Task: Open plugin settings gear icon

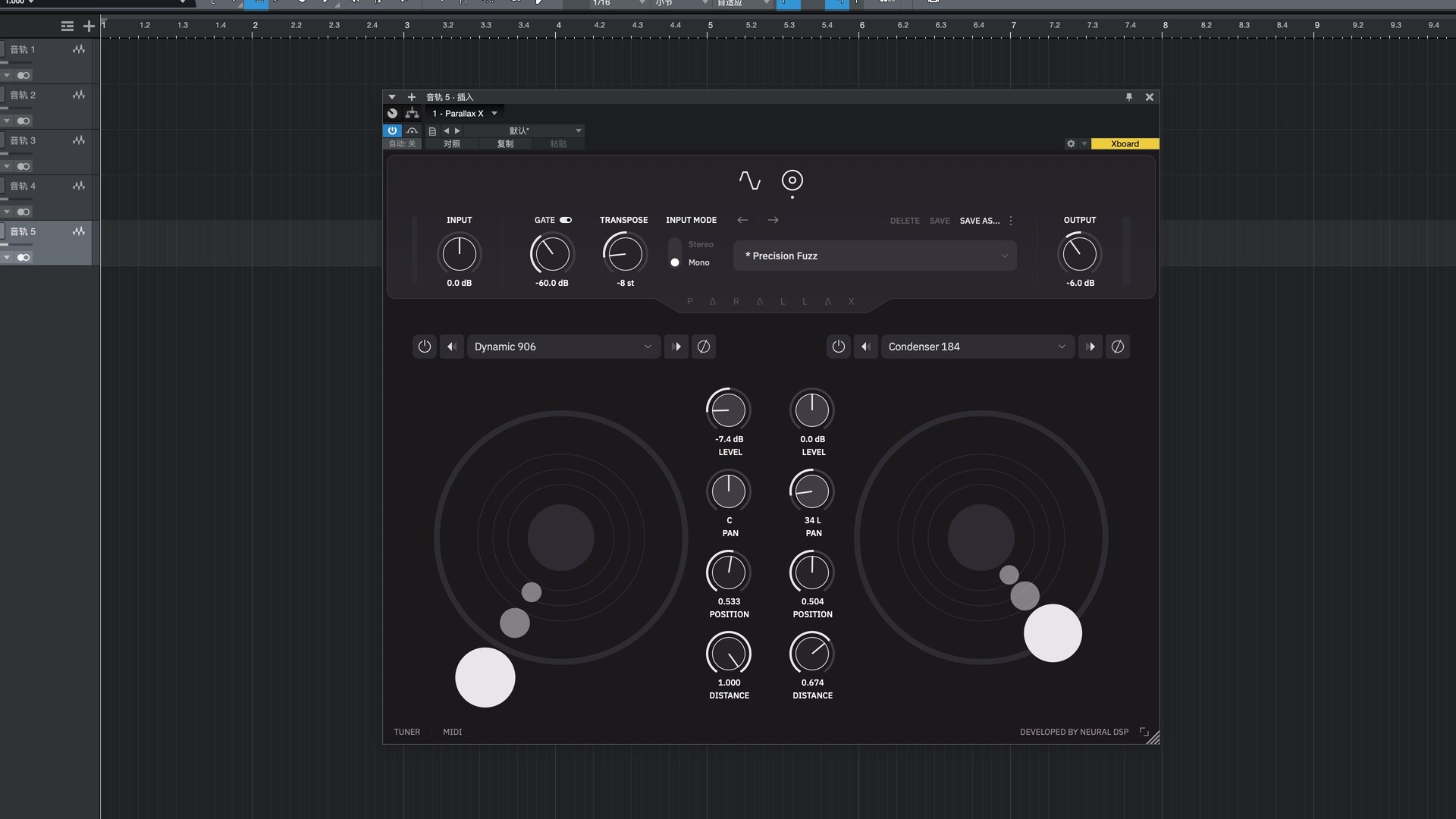Action: click(x=1071, y=143)
